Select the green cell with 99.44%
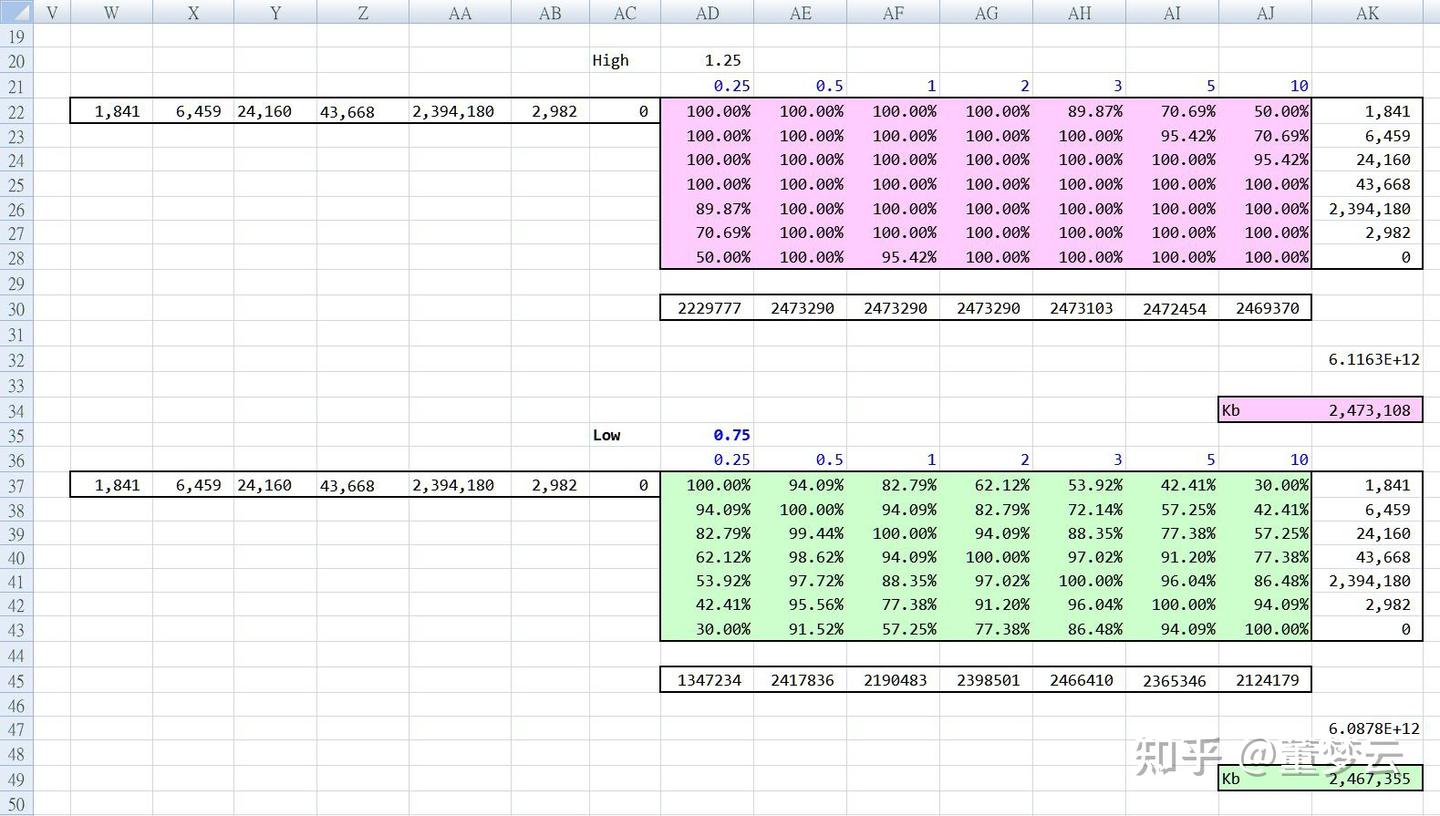1440x816 pixels. pos(800,533)
